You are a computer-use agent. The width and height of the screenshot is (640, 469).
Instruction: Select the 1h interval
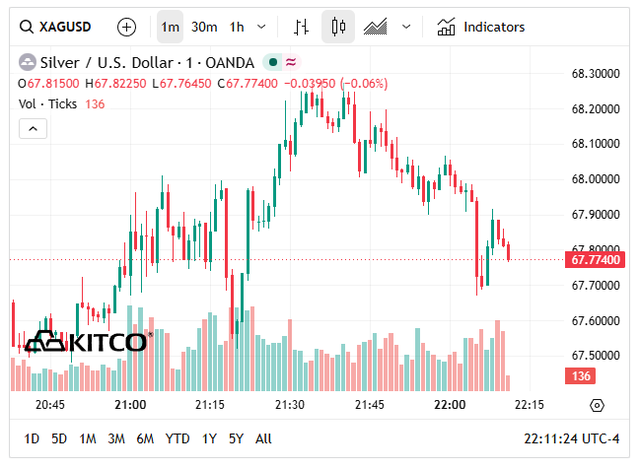coord(237,27)
